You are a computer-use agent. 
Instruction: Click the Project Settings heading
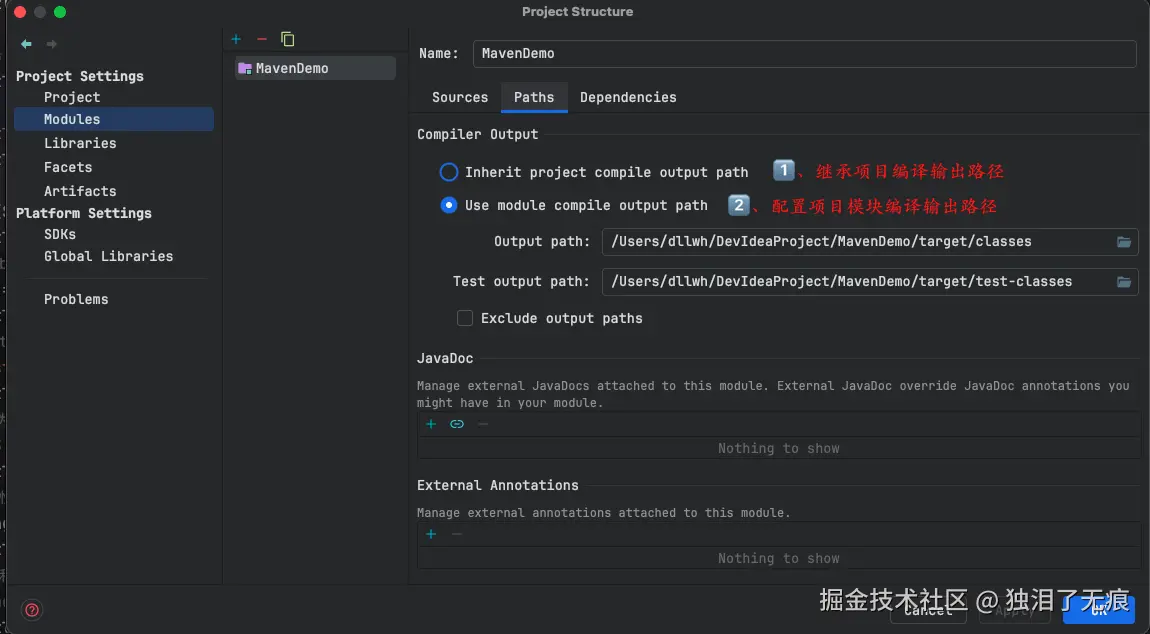click(x=80, y=76)
